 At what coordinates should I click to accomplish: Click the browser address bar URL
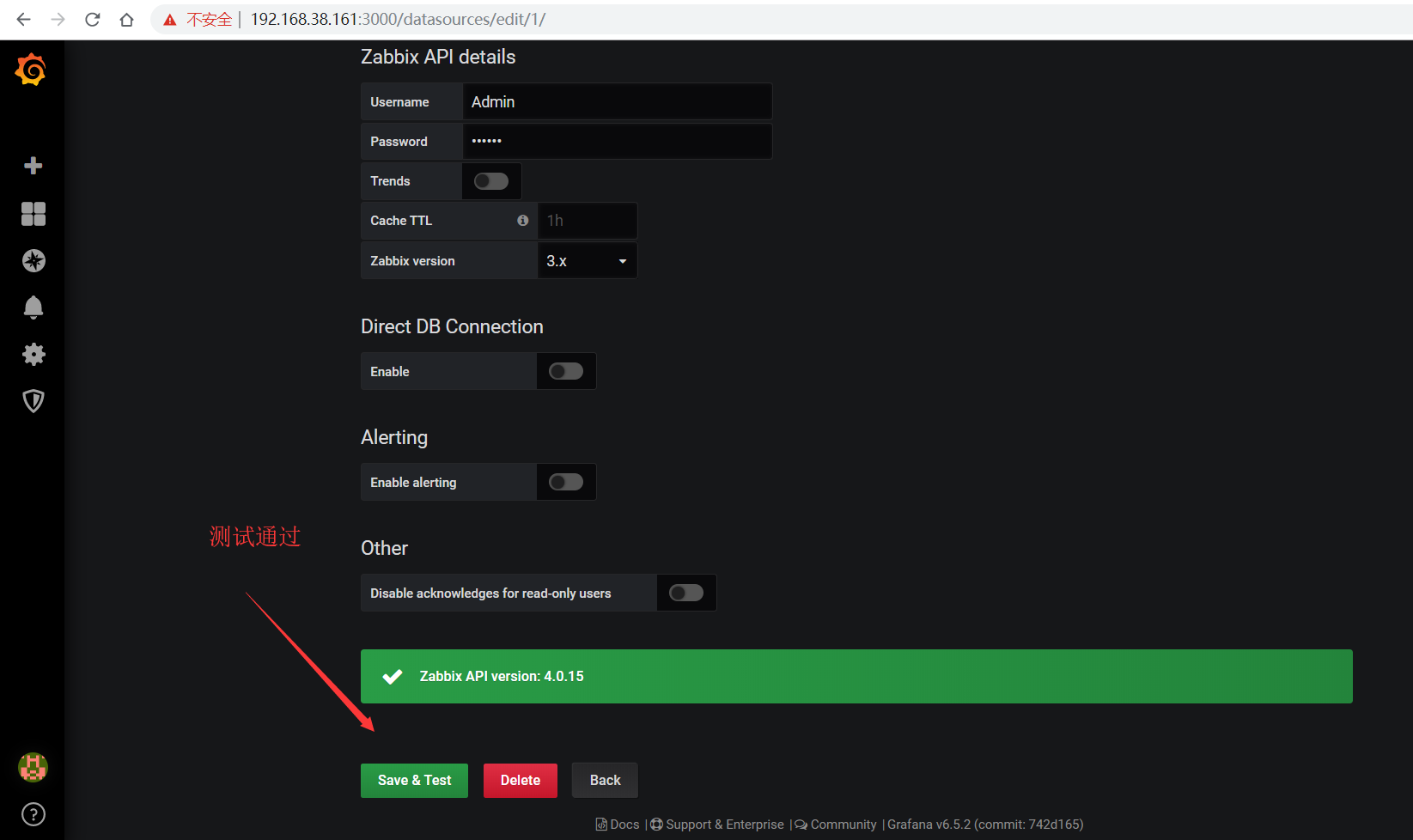click(x=398, y=19)
